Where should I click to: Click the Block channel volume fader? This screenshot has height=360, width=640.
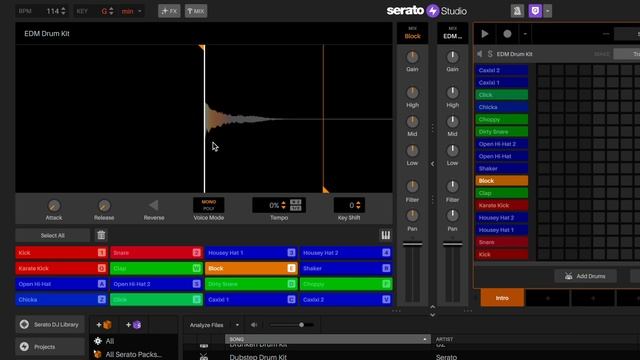(x=412, y=244)
